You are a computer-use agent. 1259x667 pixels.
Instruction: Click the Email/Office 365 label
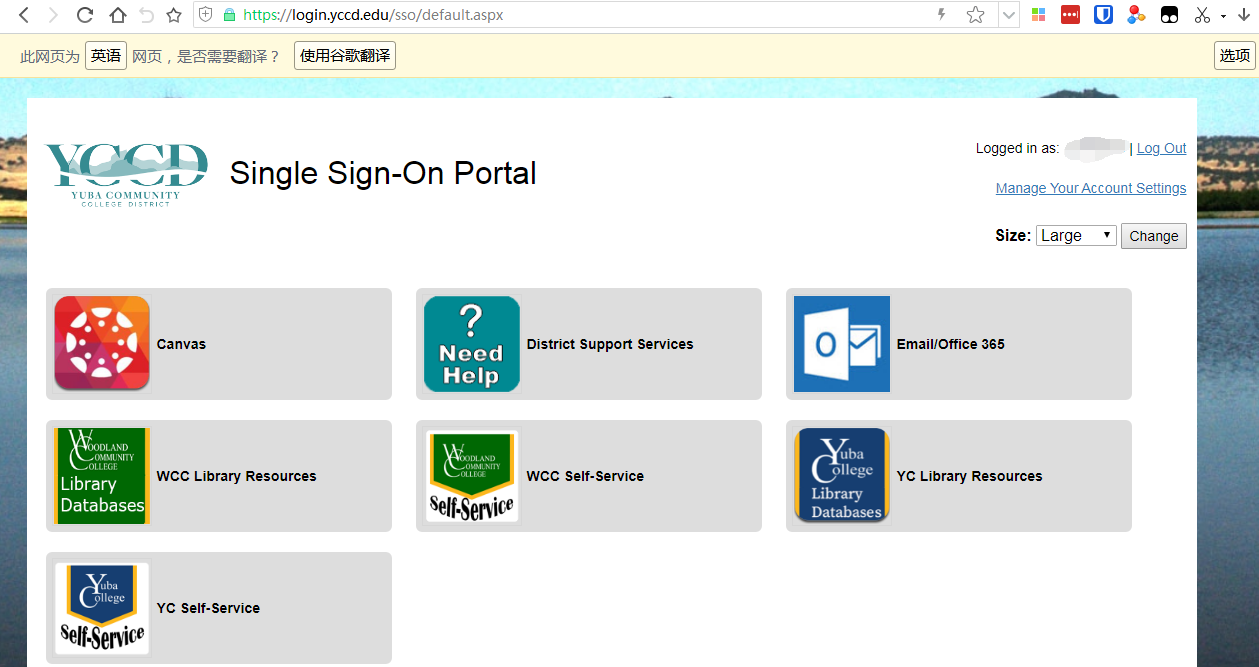951,344
